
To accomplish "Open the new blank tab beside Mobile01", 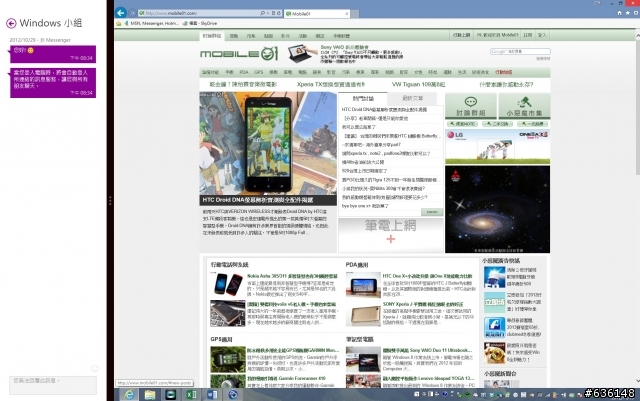I will (x=355, y=14).
